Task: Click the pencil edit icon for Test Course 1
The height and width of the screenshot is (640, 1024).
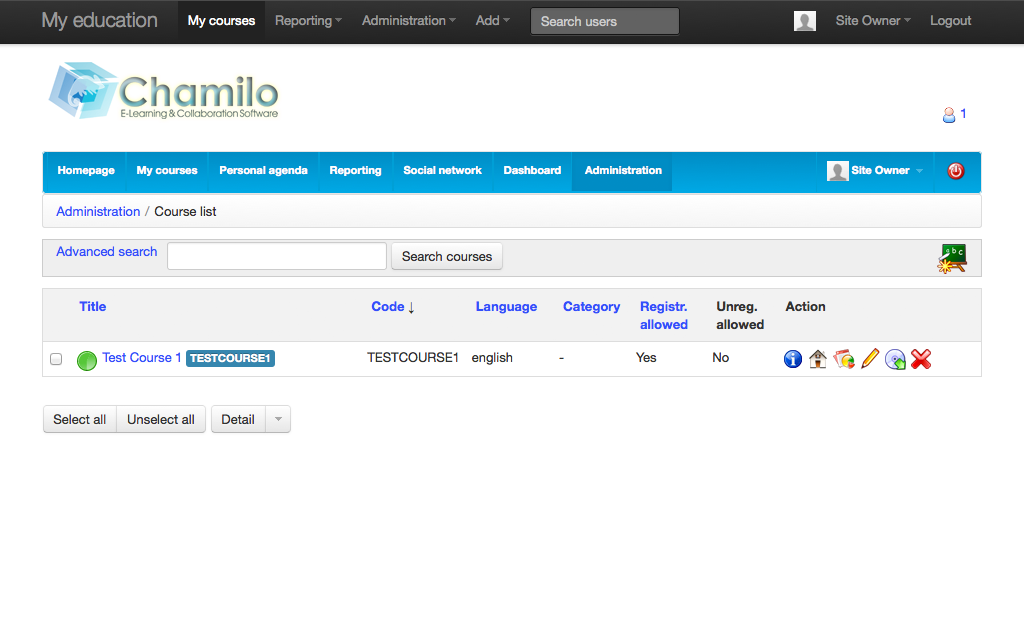Action: pyautogui.click(x=870, y=359)
